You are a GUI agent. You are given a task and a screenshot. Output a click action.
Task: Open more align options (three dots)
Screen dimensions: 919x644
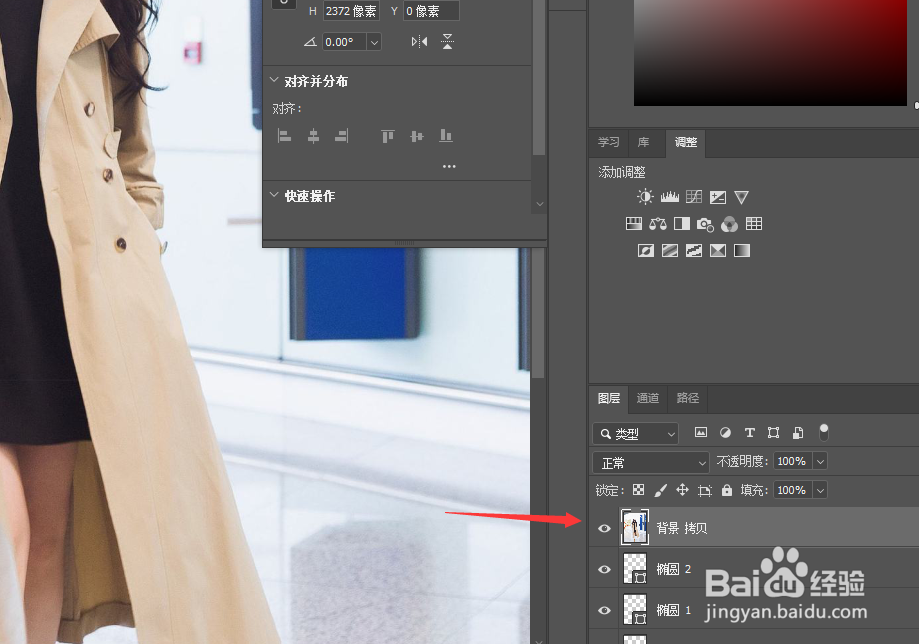(x=449, y=166)
